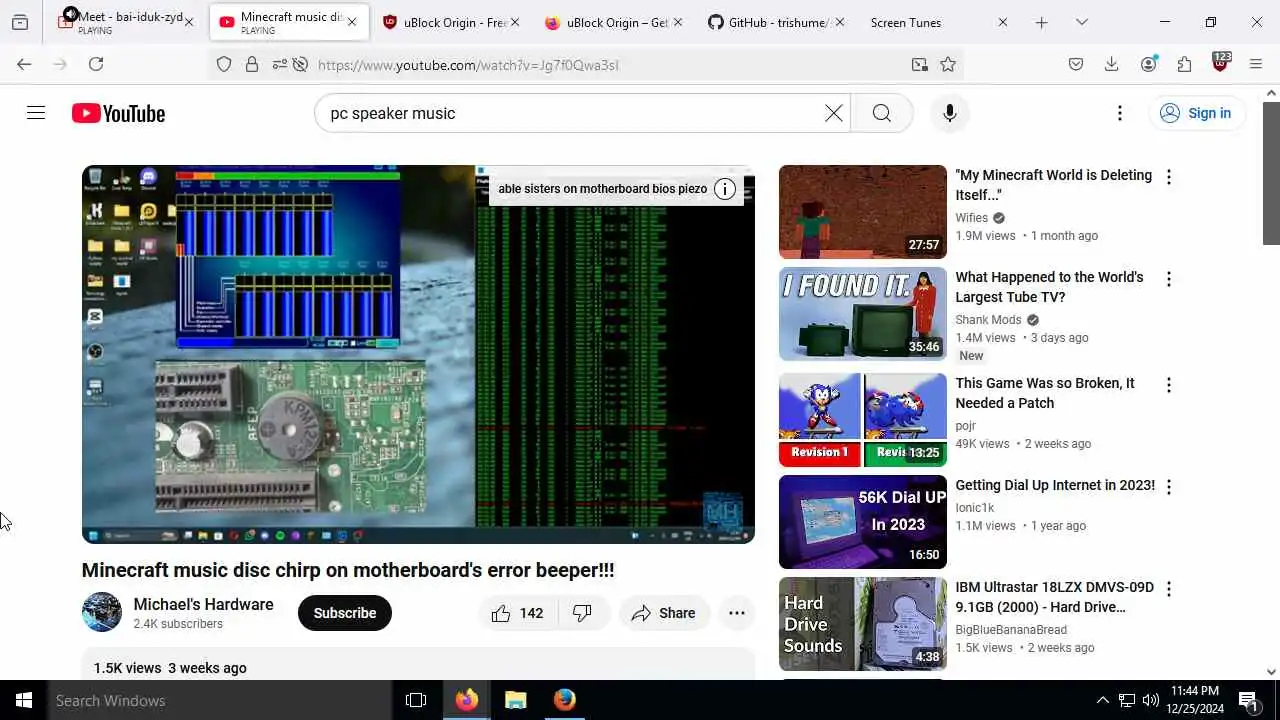Open the Windows Start menu

24,700
